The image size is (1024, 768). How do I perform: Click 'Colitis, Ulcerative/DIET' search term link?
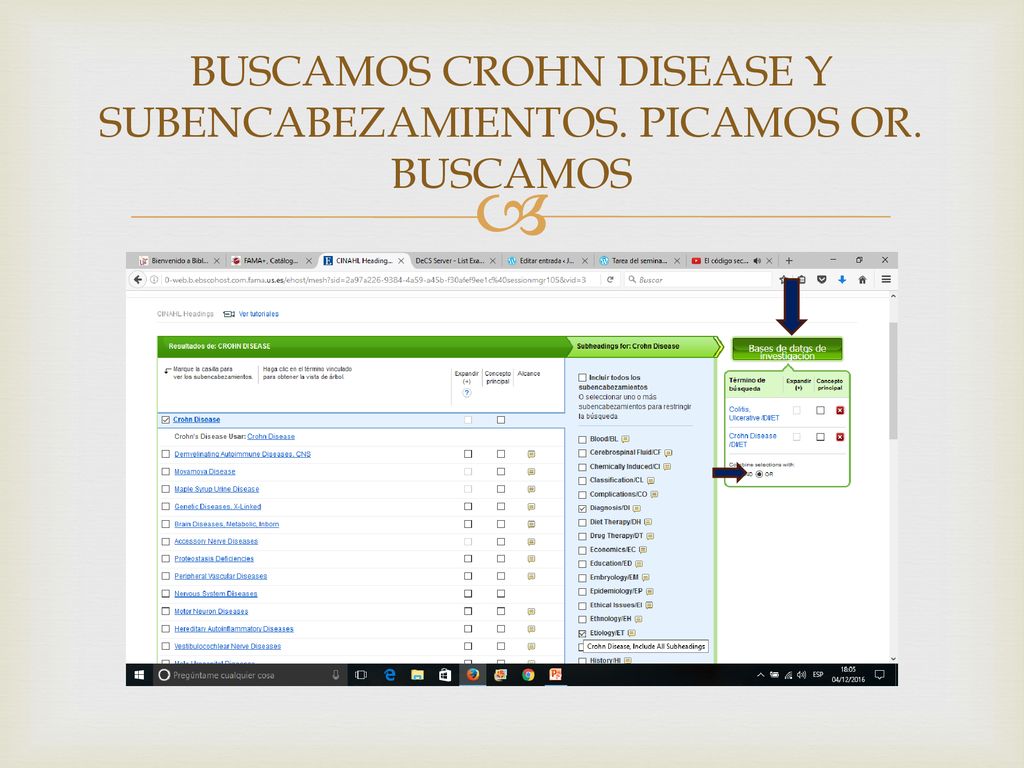pyautogui.click(x=754, y=413)
